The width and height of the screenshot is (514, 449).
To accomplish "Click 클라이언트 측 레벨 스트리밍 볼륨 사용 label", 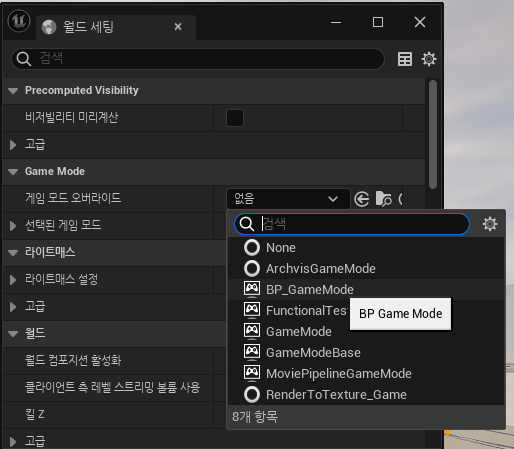I will 113,388.
